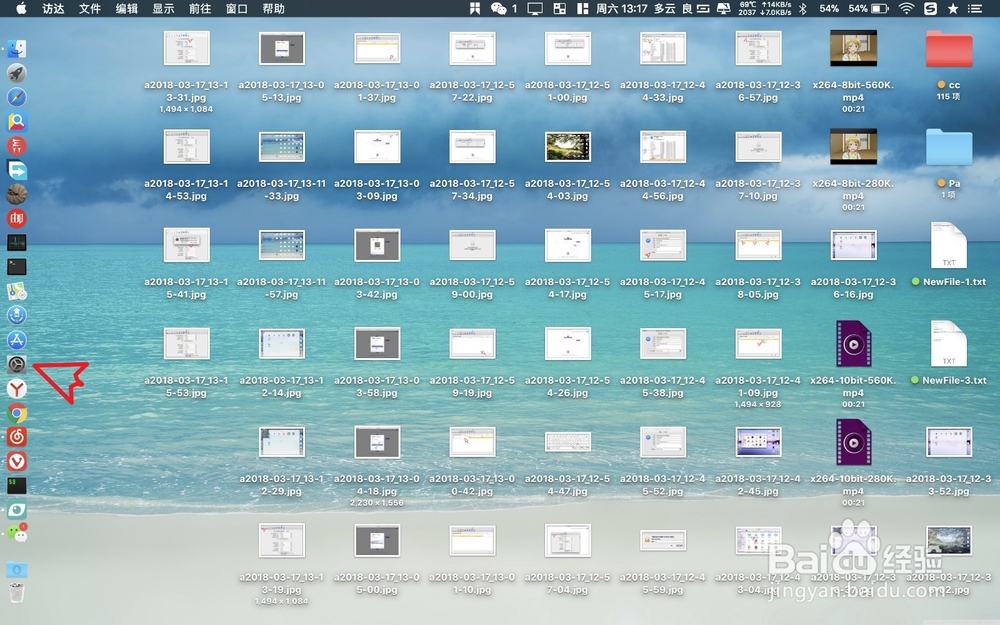
Task: Open Notification Center list icon
Action: pyautogui.click(x=974, y=8)
